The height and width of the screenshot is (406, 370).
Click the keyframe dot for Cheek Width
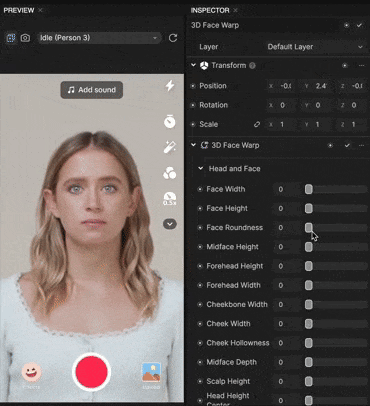click(200, 324)
